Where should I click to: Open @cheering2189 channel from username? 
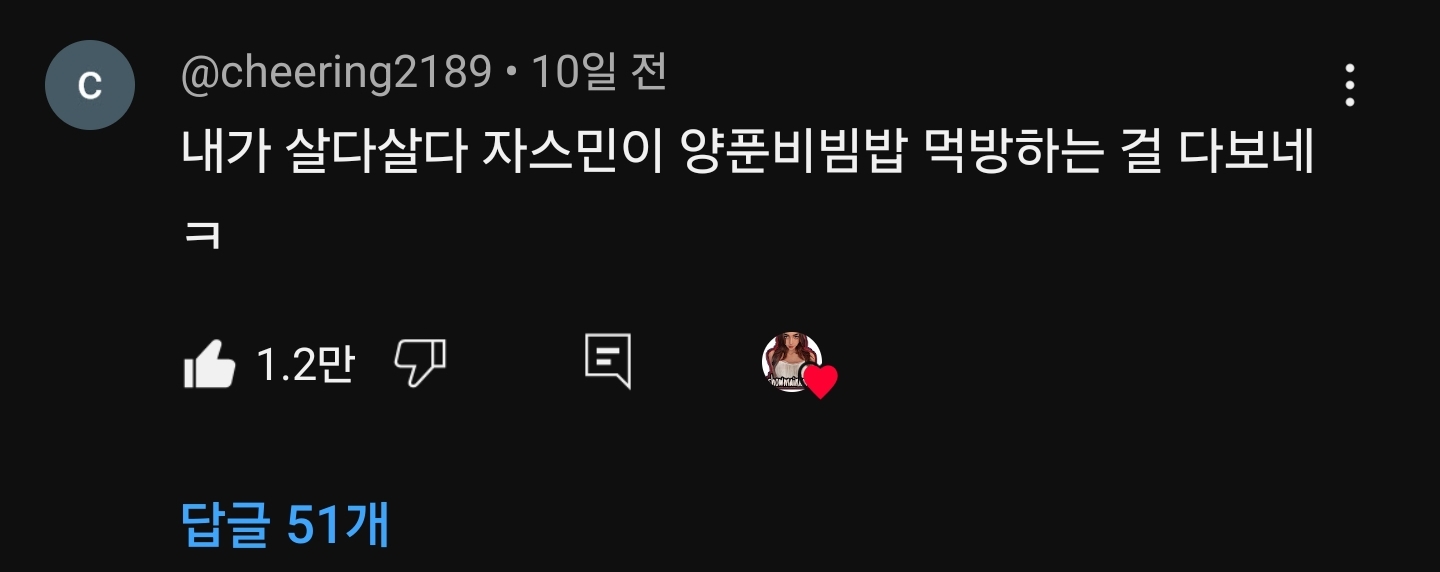click(x=336, y=74)
